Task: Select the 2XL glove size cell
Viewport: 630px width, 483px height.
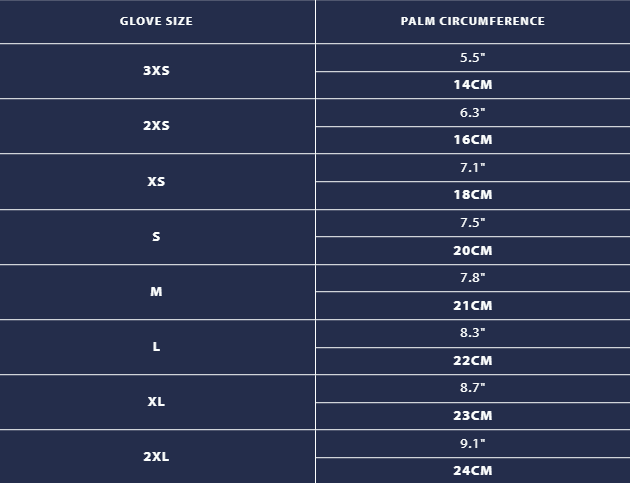Action: [156, 456]
